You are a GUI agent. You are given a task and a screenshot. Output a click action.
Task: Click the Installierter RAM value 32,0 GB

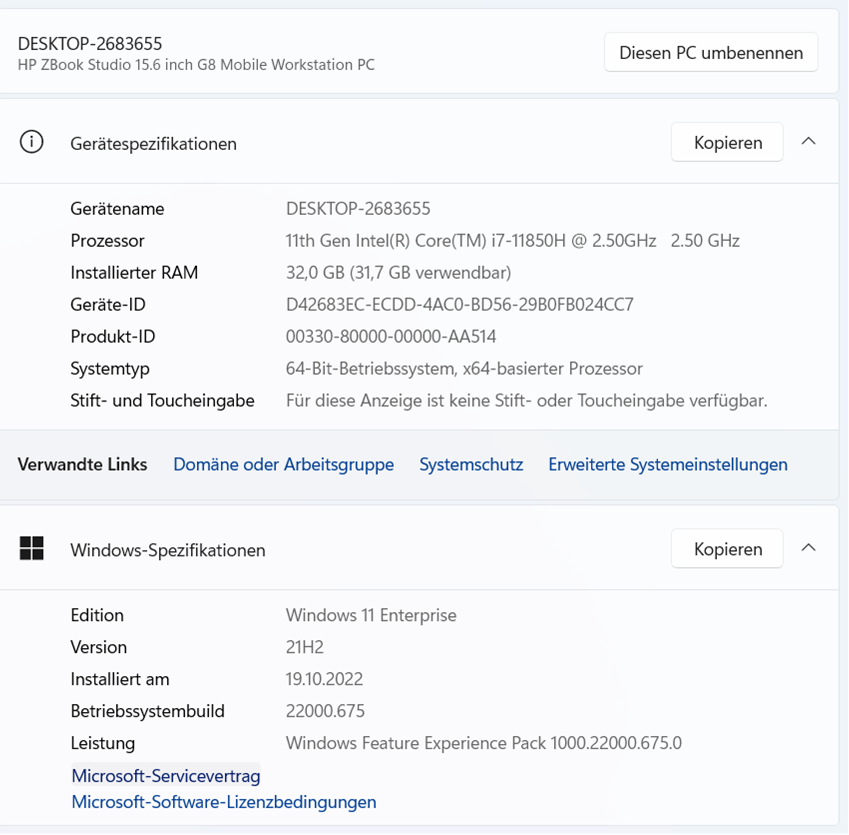pos(398,273)
